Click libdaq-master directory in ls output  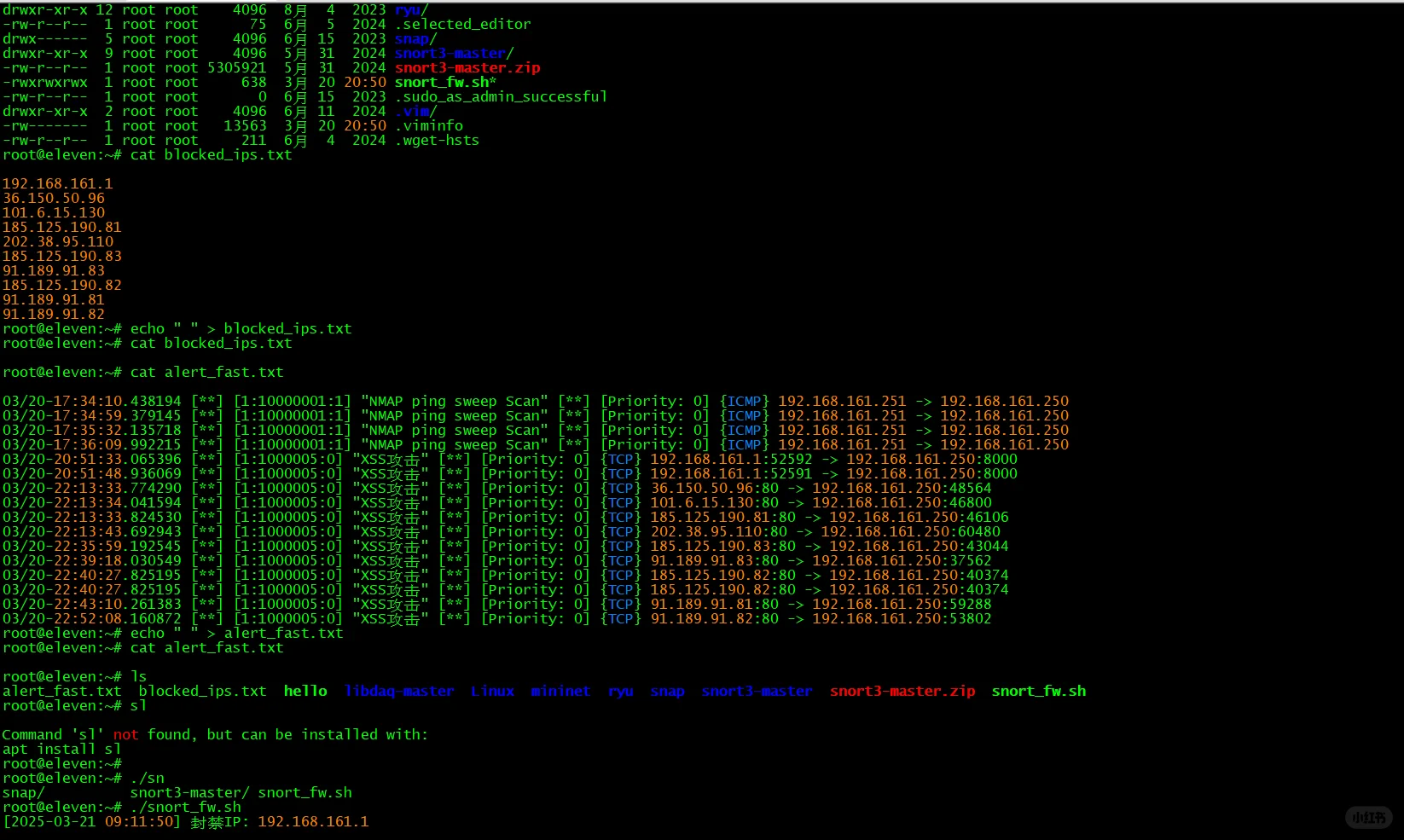[x=399, y=691]
